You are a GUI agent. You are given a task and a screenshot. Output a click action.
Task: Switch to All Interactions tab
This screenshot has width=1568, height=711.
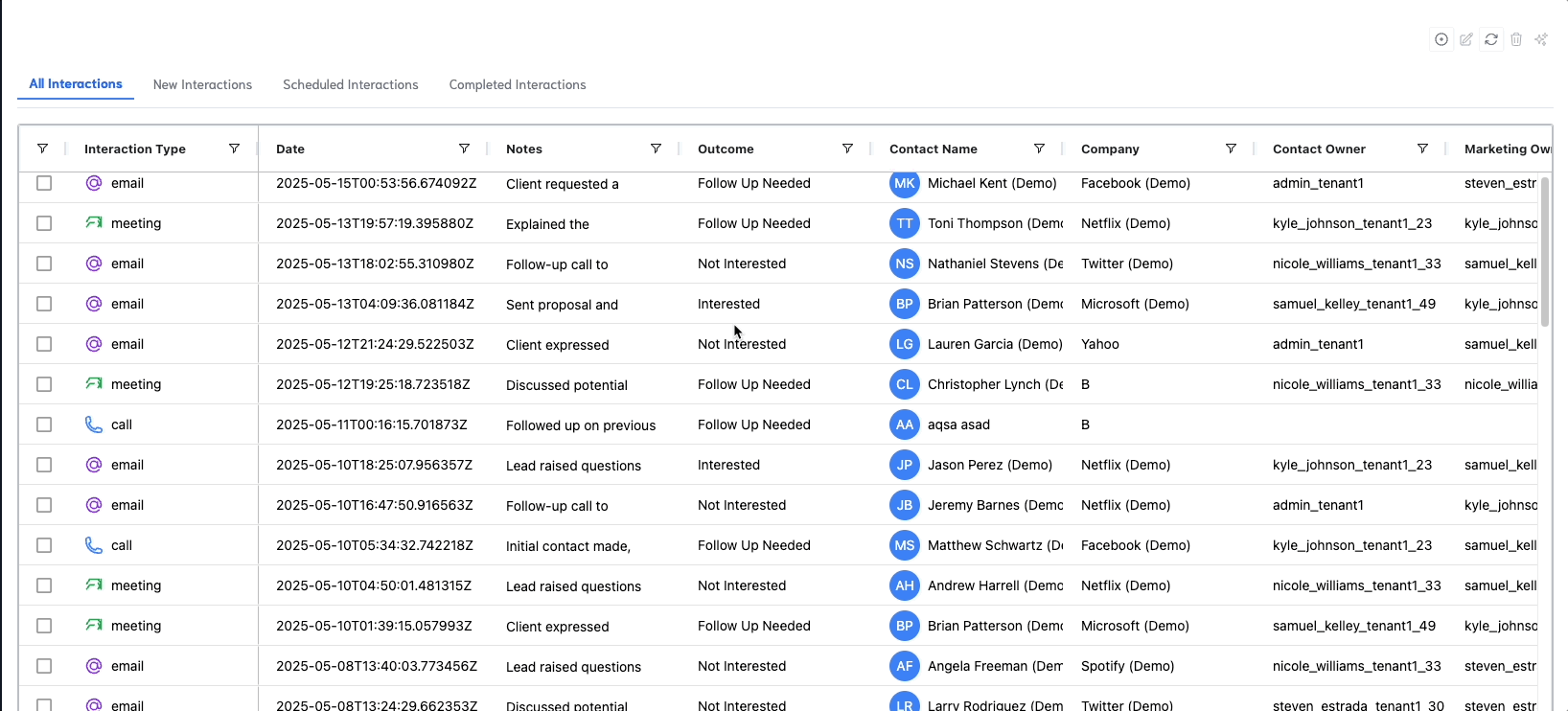(76, 84)
